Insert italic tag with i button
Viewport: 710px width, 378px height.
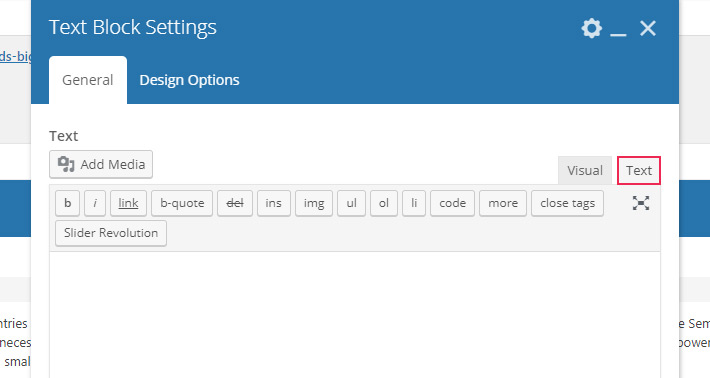[x=95, y=203]
